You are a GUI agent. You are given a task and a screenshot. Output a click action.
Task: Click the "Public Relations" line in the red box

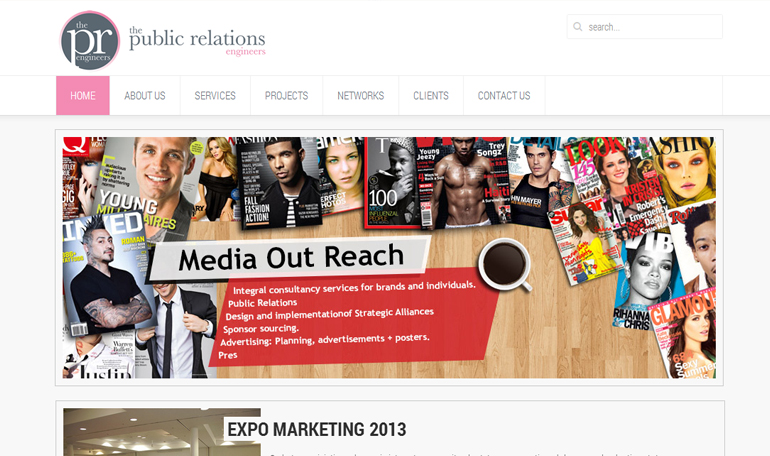pos(263,302)
